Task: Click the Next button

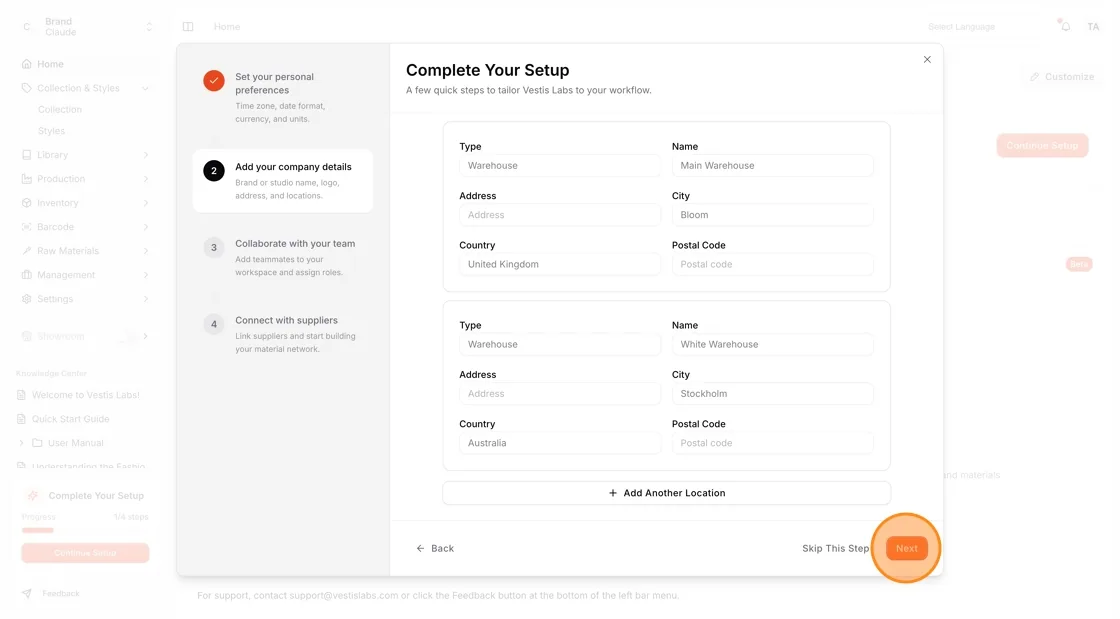Action: tap(906, 548)
